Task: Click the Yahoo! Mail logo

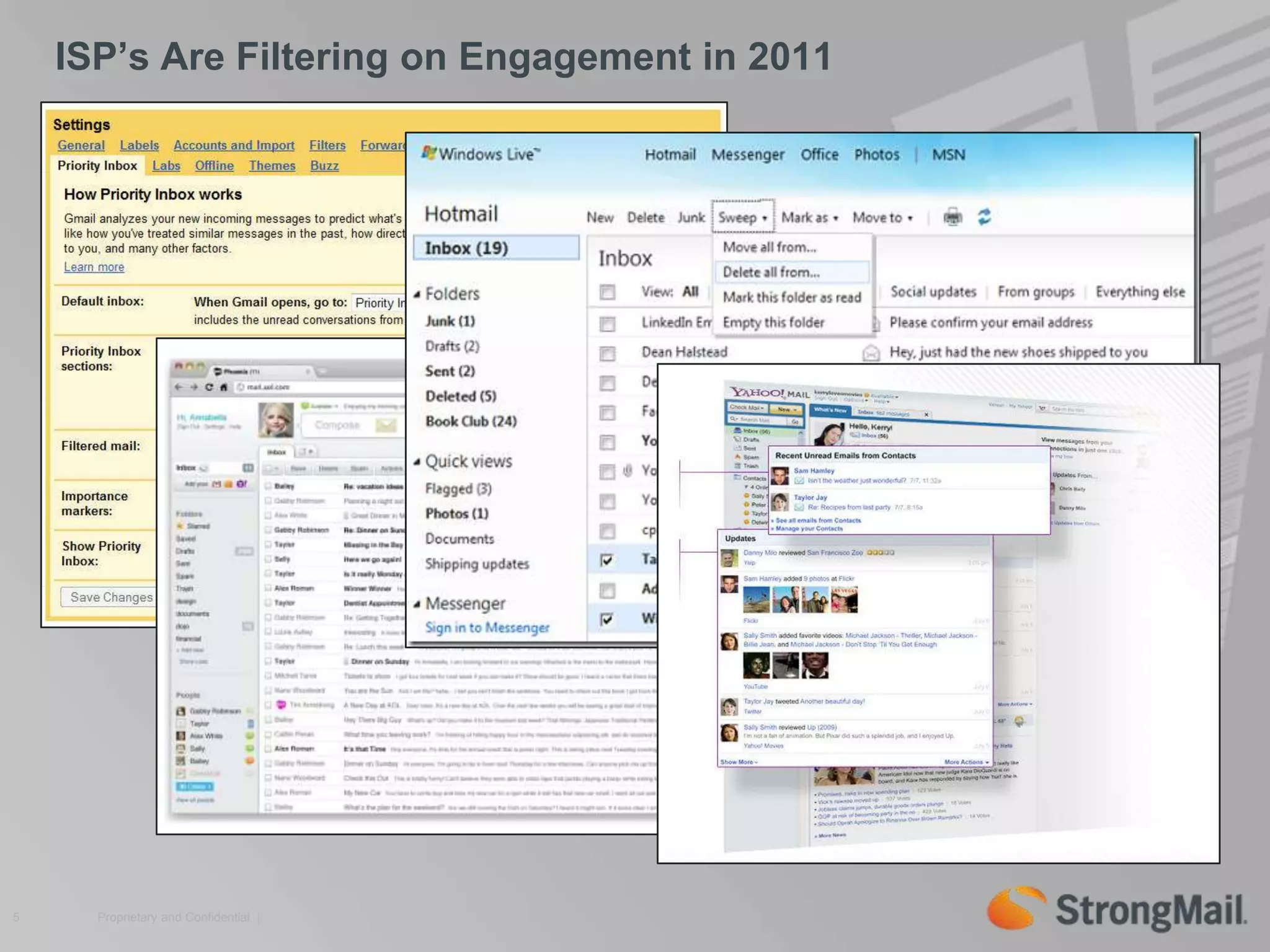Action: coord(770,393)
